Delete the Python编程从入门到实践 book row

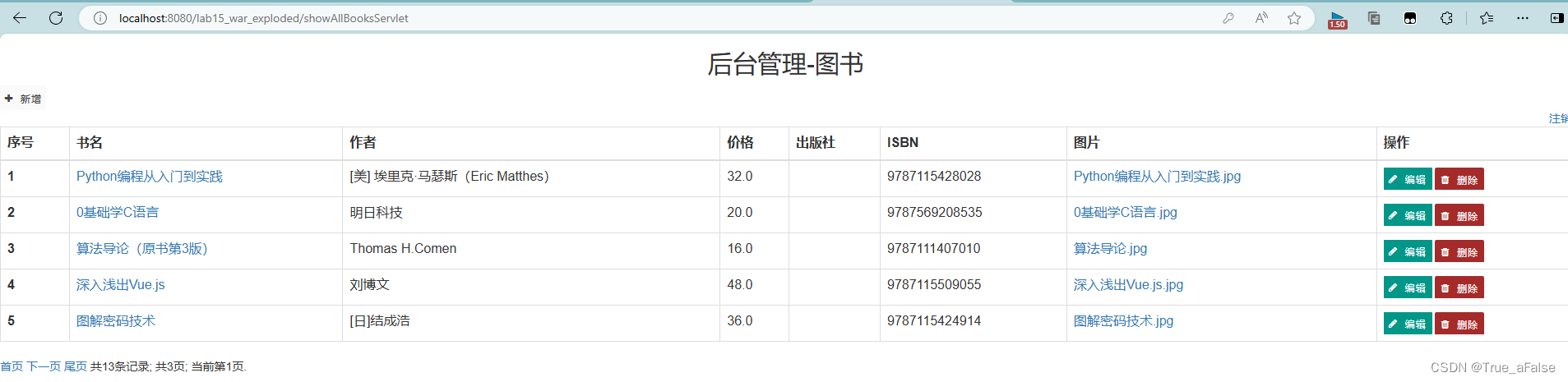pyautogui.click(x=1459, y=179)
